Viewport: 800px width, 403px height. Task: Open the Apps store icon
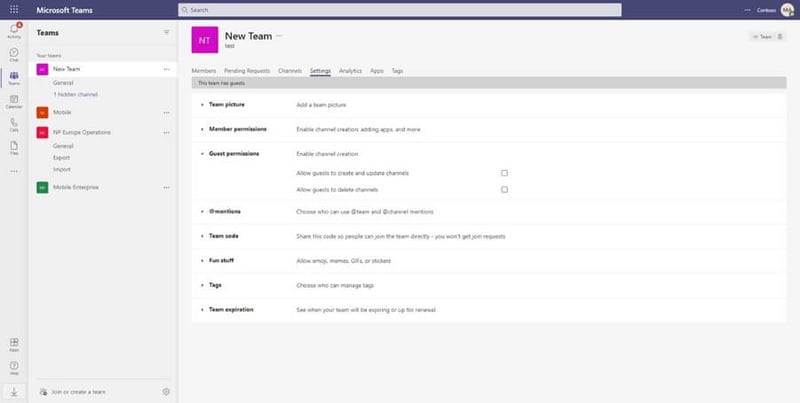[x=14, y=344]
